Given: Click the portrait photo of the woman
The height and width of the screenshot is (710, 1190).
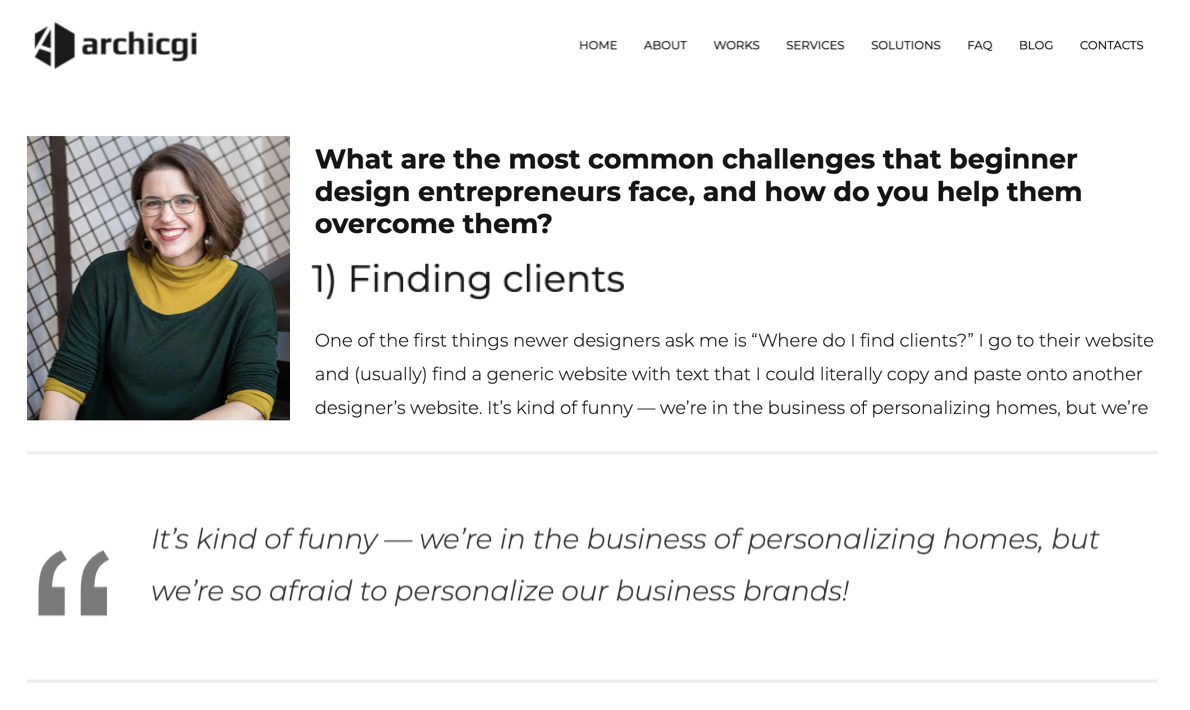Looking at the screenshot, I should tap(158, 278).
